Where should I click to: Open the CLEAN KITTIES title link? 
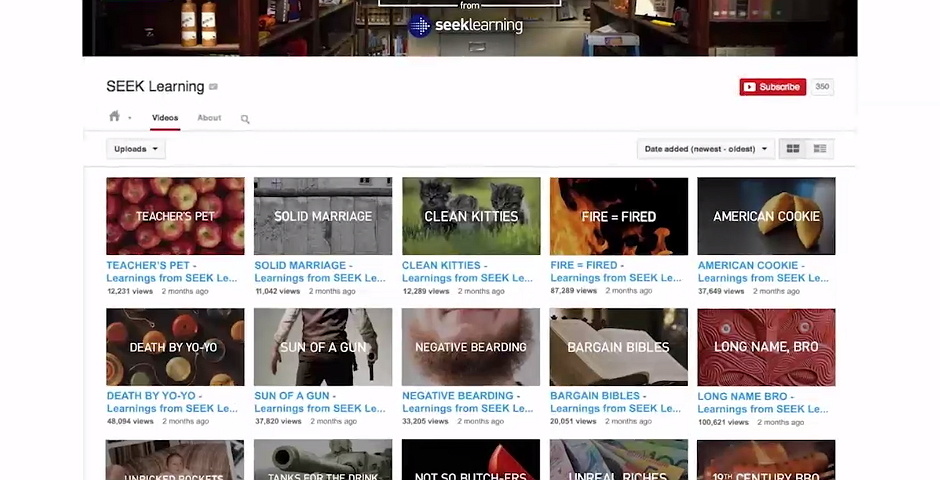tap(468, 271)
